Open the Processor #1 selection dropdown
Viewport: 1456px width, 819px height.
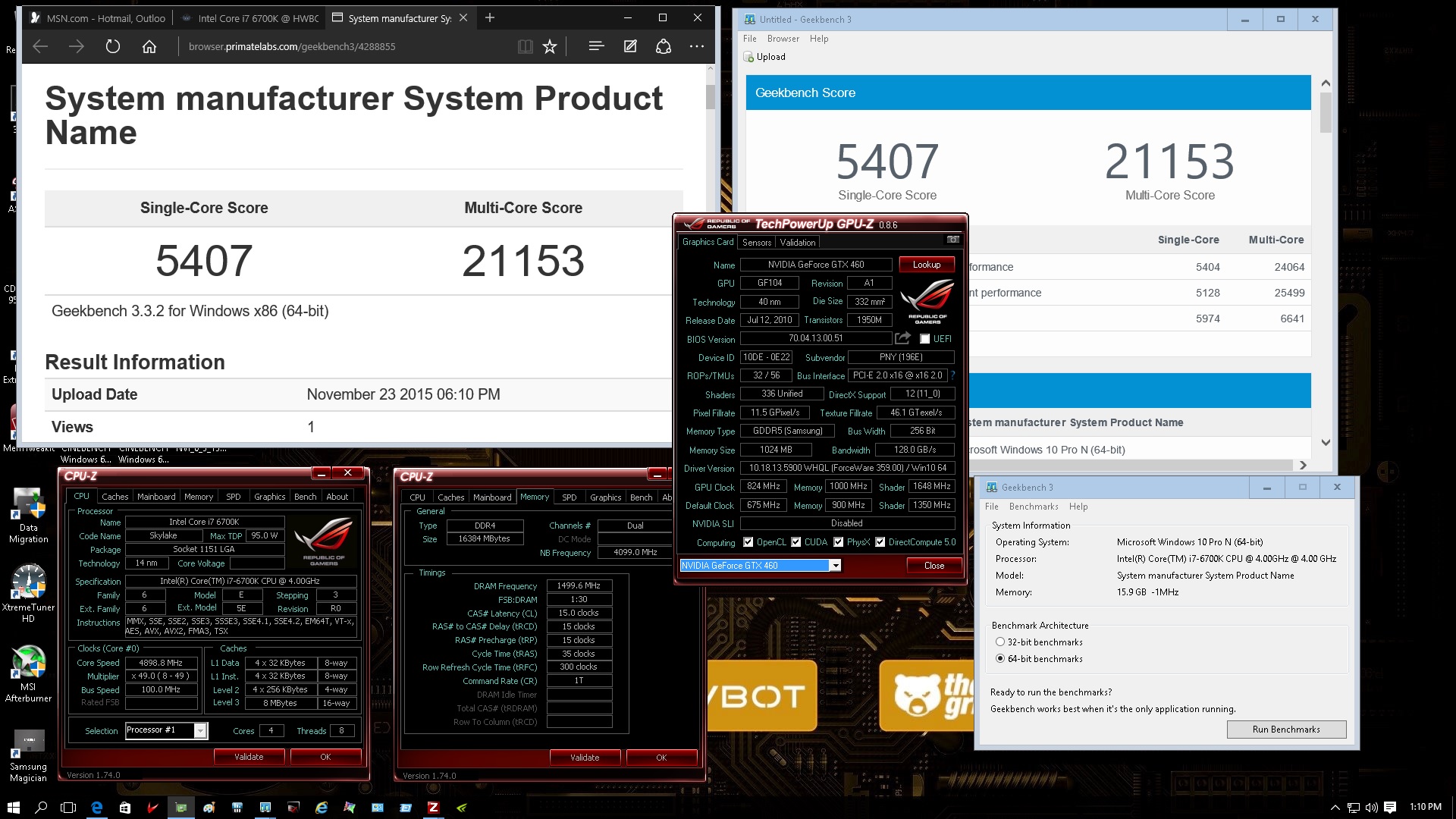point(200,730)
